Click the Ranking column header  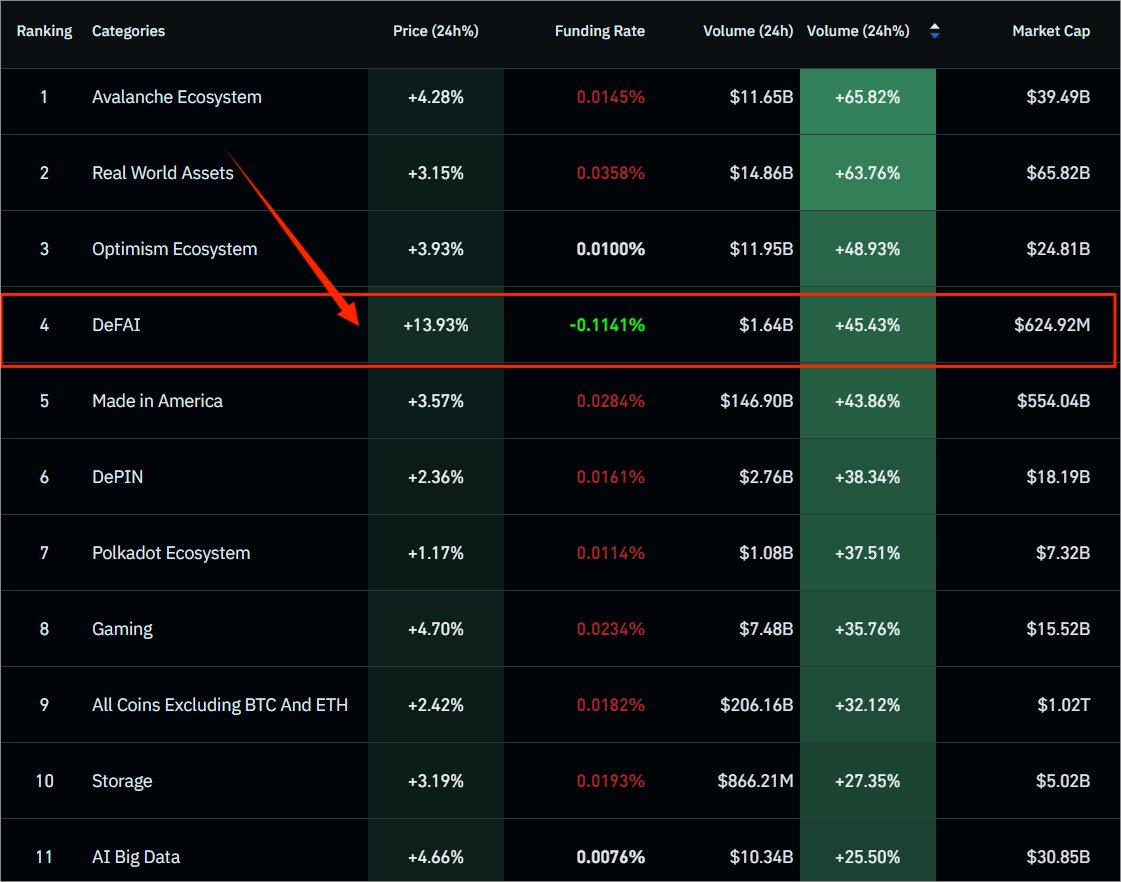click(44, 31)
